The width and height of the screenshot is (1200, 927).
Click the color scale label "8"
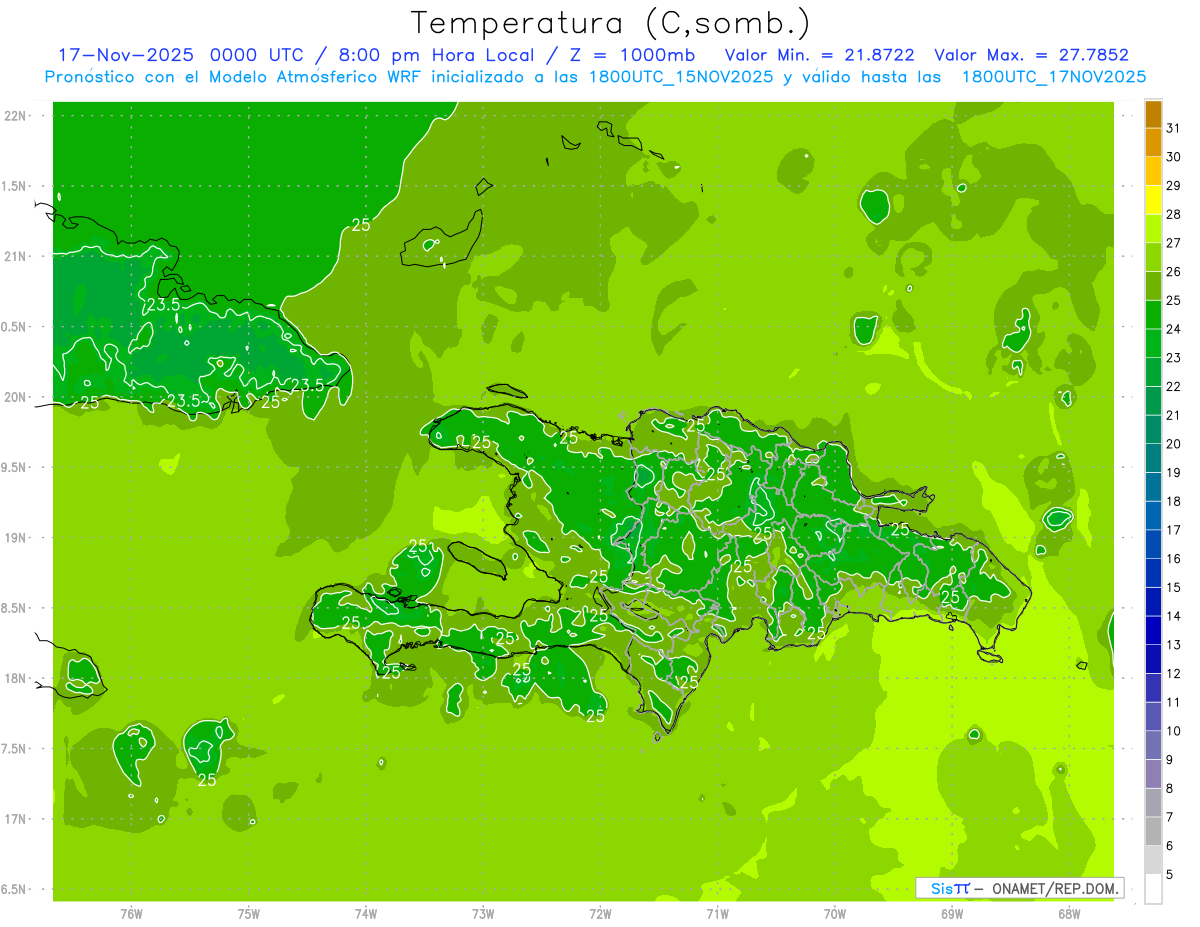point(1170,788)
